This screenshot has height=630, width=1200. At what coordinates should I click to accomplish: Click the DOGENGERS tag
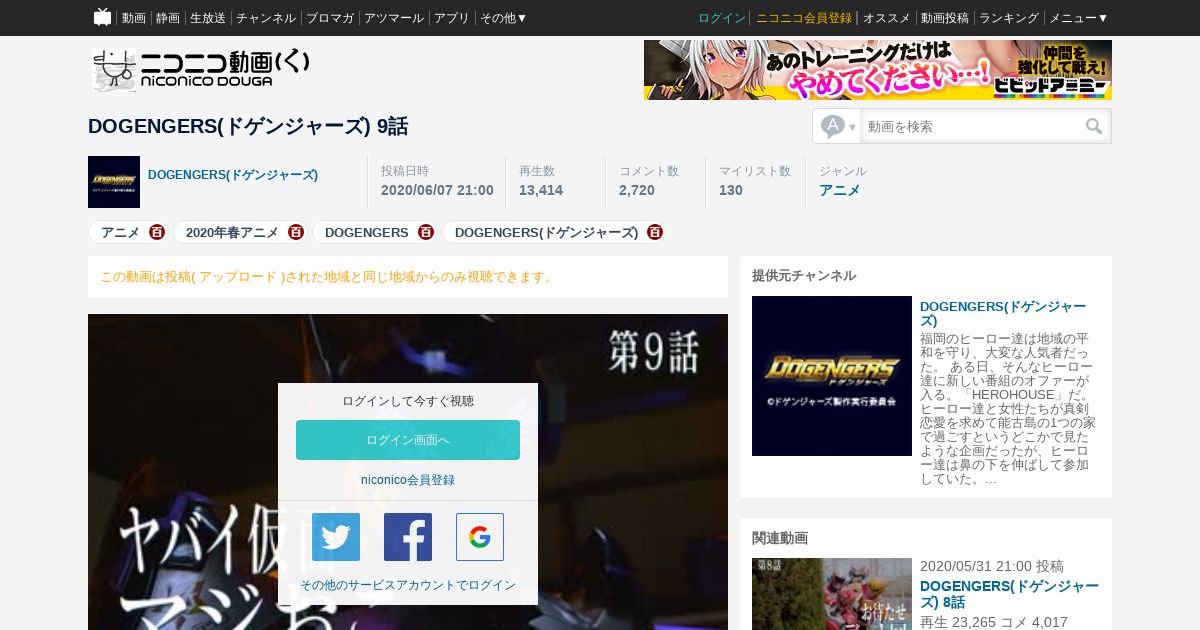click(366, 232)
